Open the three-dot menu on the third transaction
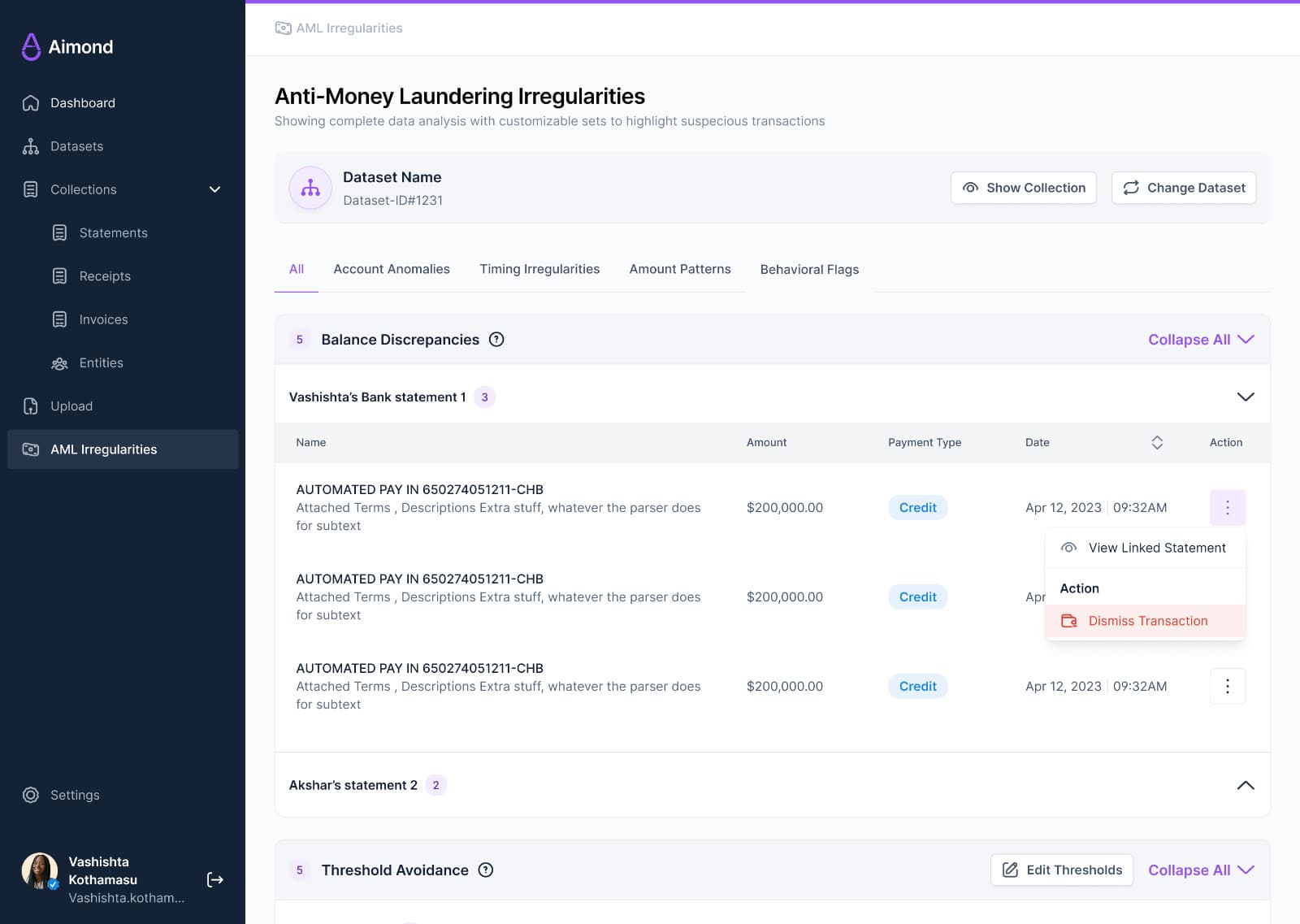The image size is (1300, 924). pyautogui.click(x=1227, y=686)
